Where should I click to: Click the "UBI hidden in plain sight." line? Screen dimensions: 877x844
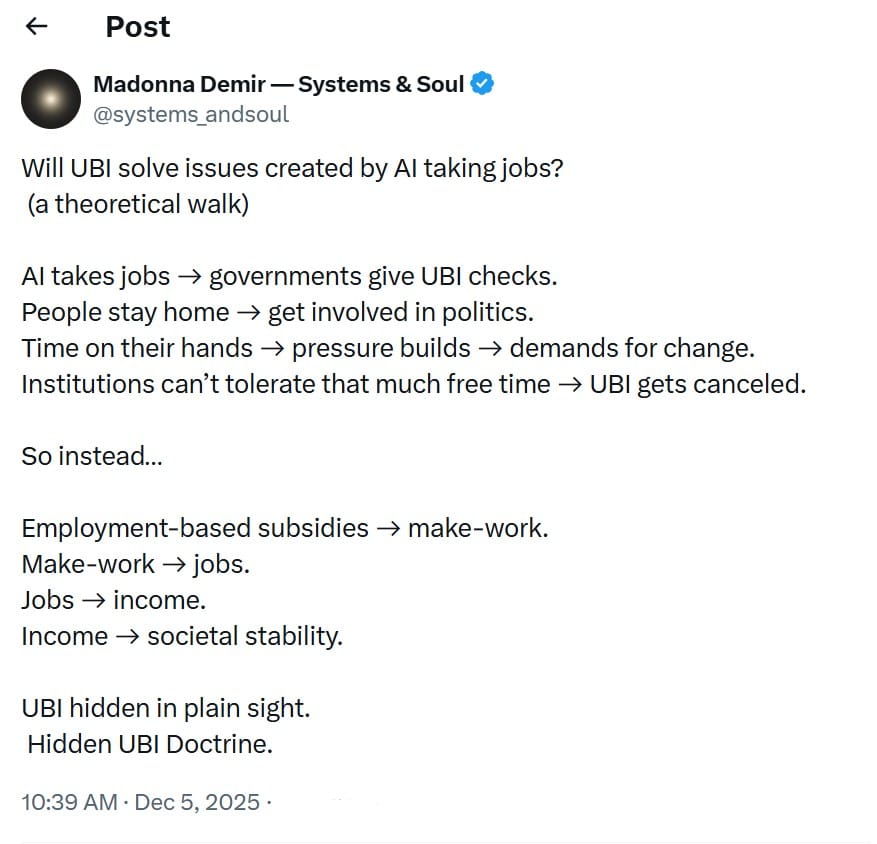tap(165, 708)
